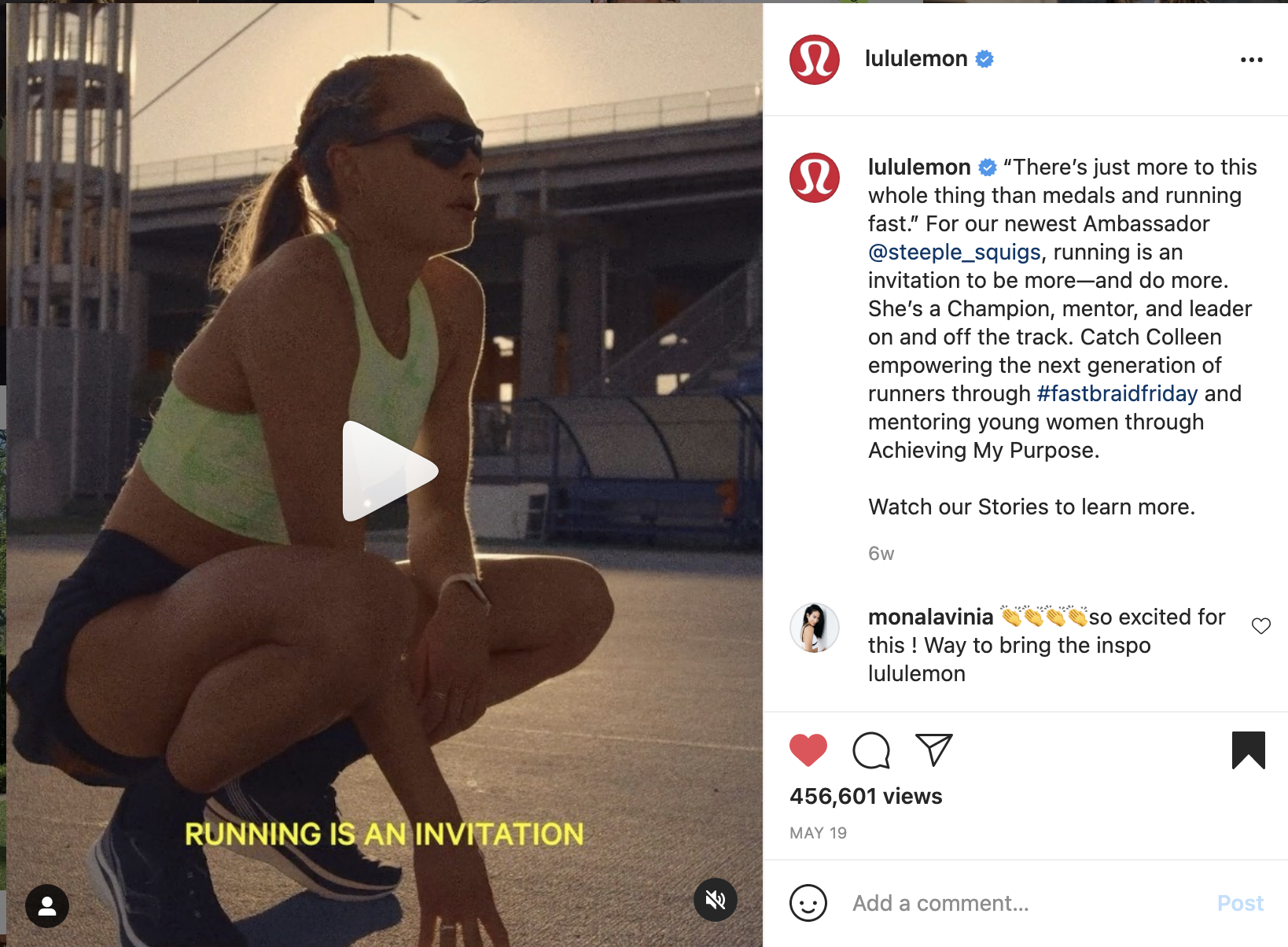Like monalavinia's comment heart
Viewport: 1288px width, 947px height.
pyautogui.click(x=1261, y=626)
